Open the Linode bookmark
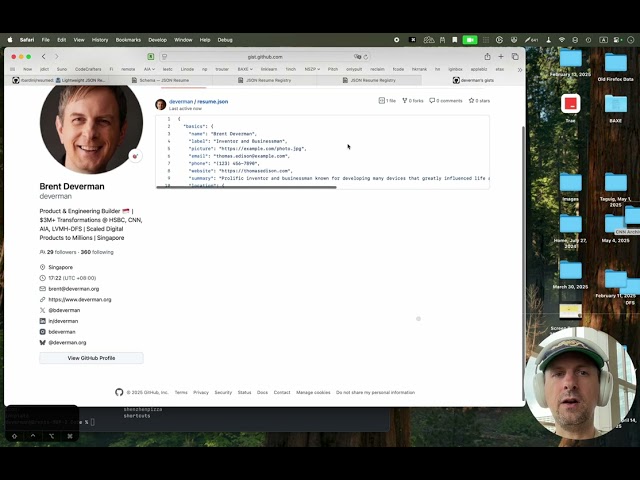 click(x=187, y=69)
